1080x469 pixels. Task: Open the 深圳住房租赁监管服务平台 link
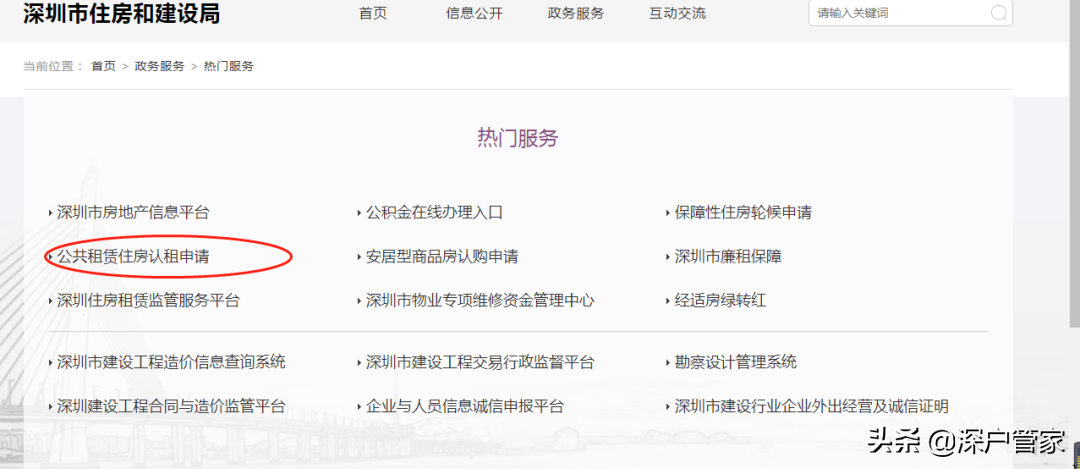(x=148, y=300)
